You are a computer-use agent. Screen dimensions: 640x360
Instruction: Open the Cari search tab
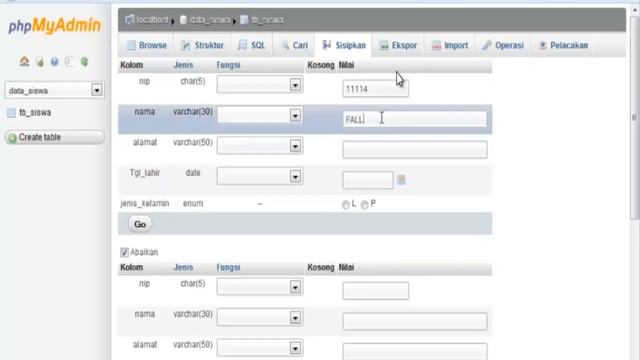294,45
